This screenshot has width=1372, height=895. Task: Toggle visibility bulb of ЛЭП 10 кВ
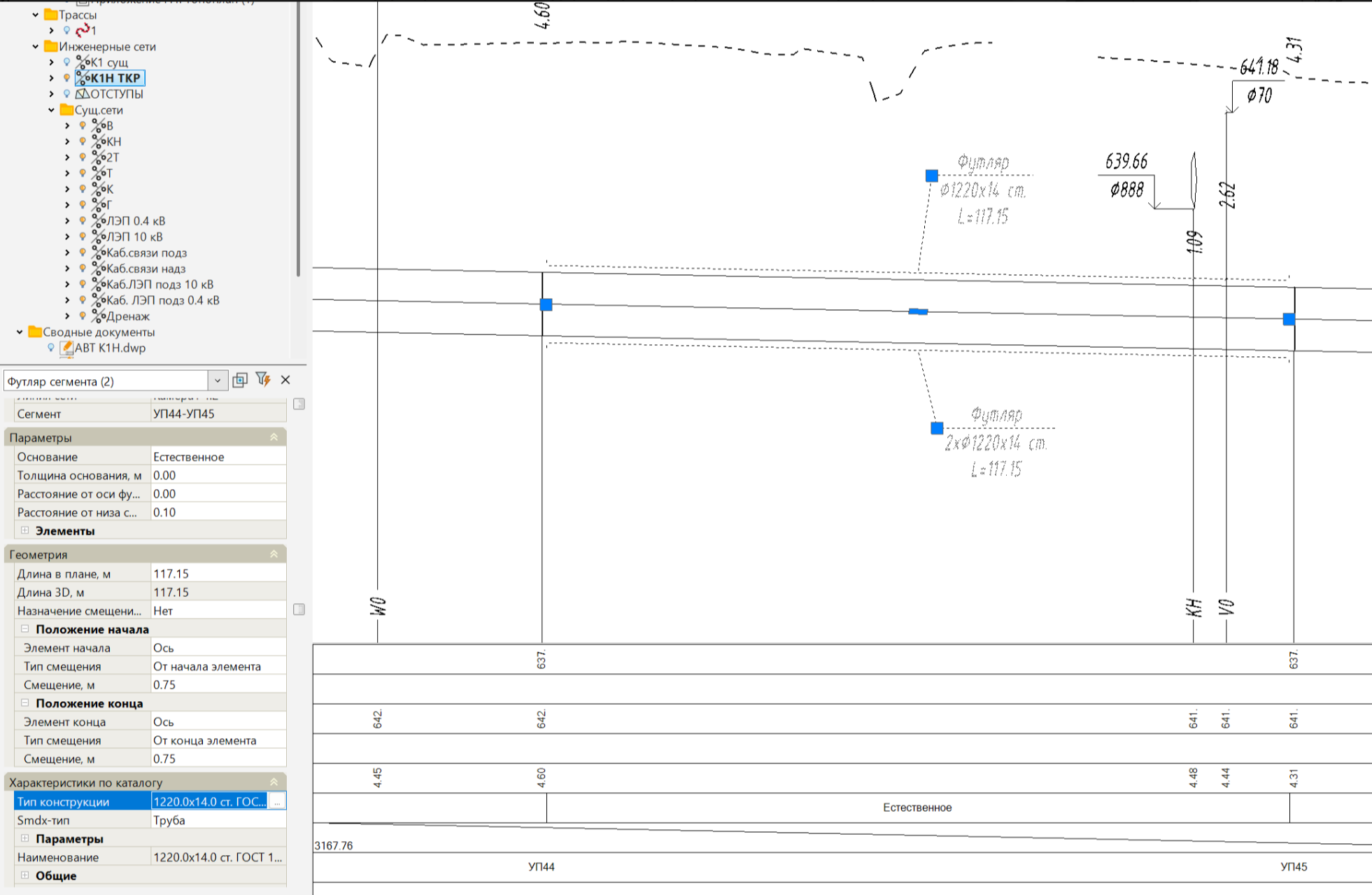83,237
